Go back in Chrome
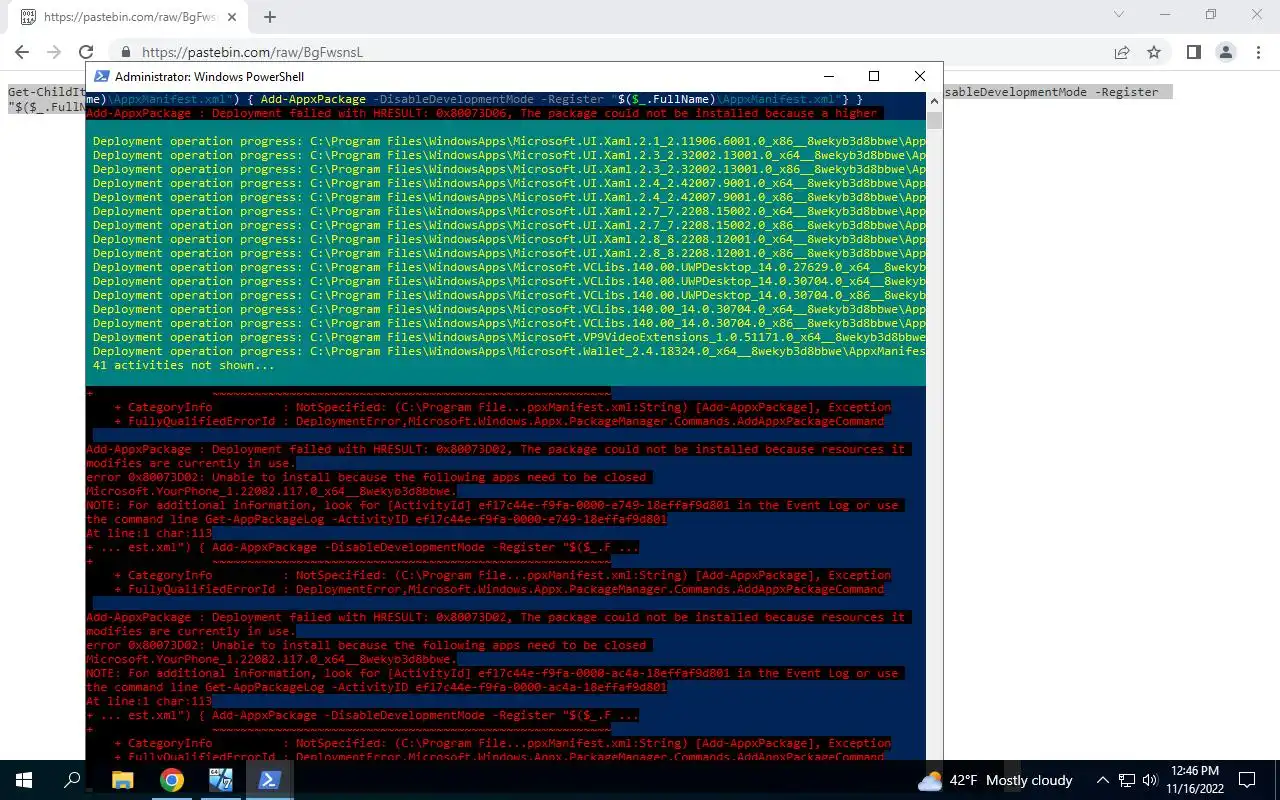The image size is (1280, 800). 22,52
